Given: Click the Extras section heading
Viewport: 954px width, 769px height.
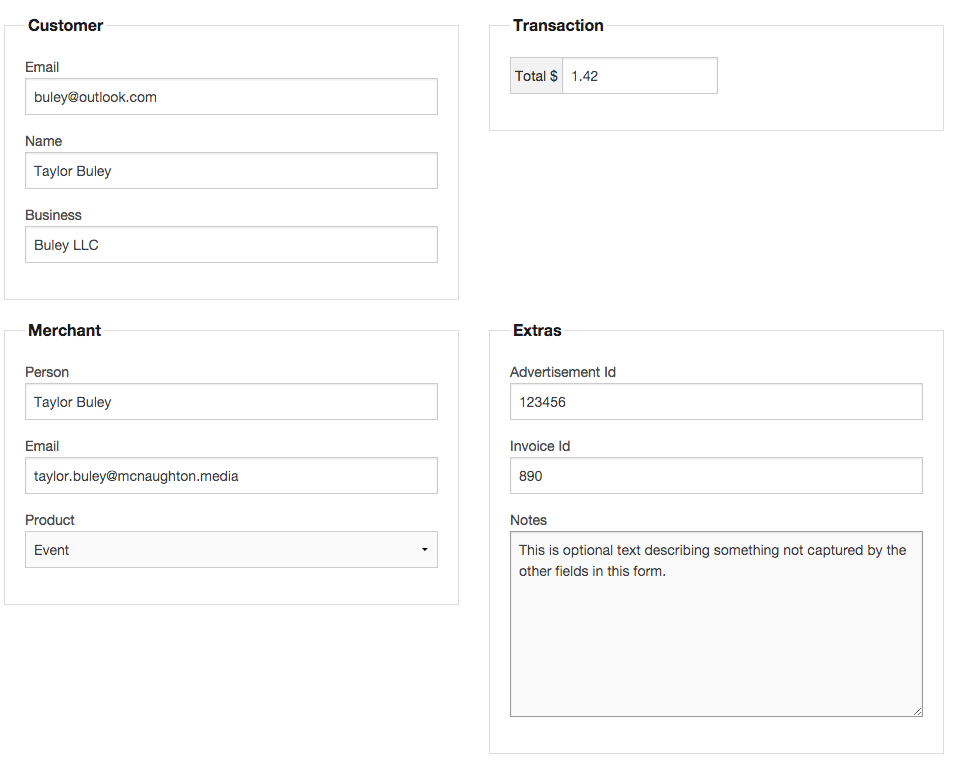Looking at the screenshot, I should 537,331.
